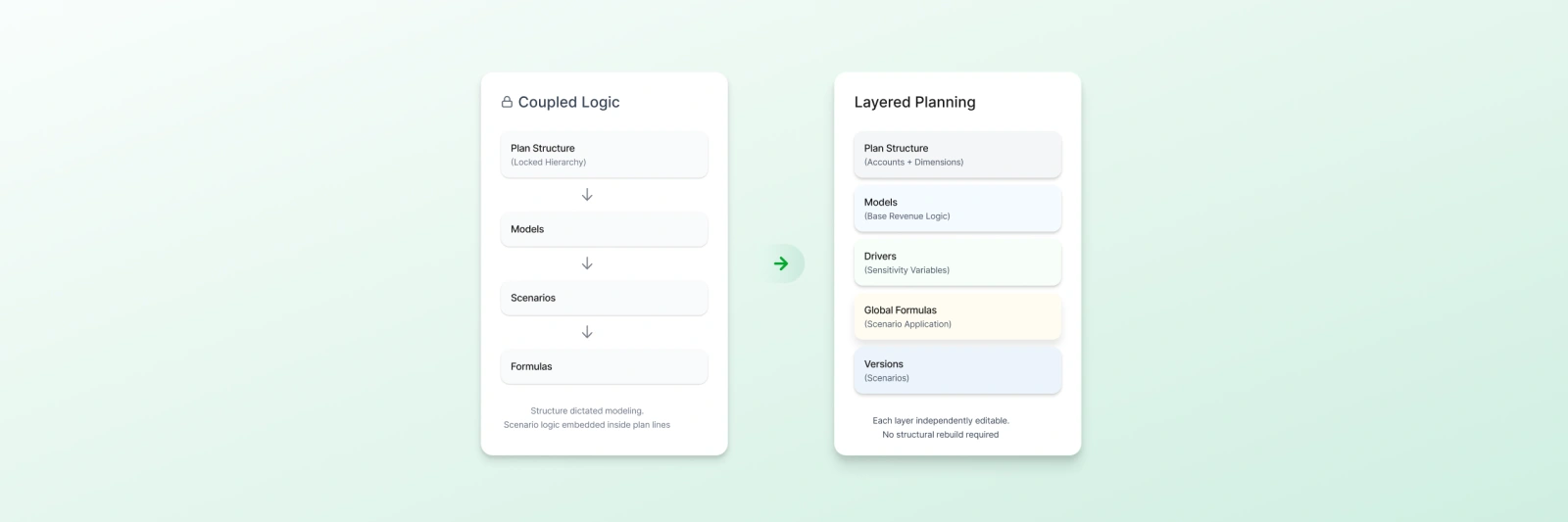This screenshot has height=522, width=1568.
Task: Click 'No structural rebuild required' text
Action: tap(941, 435)
